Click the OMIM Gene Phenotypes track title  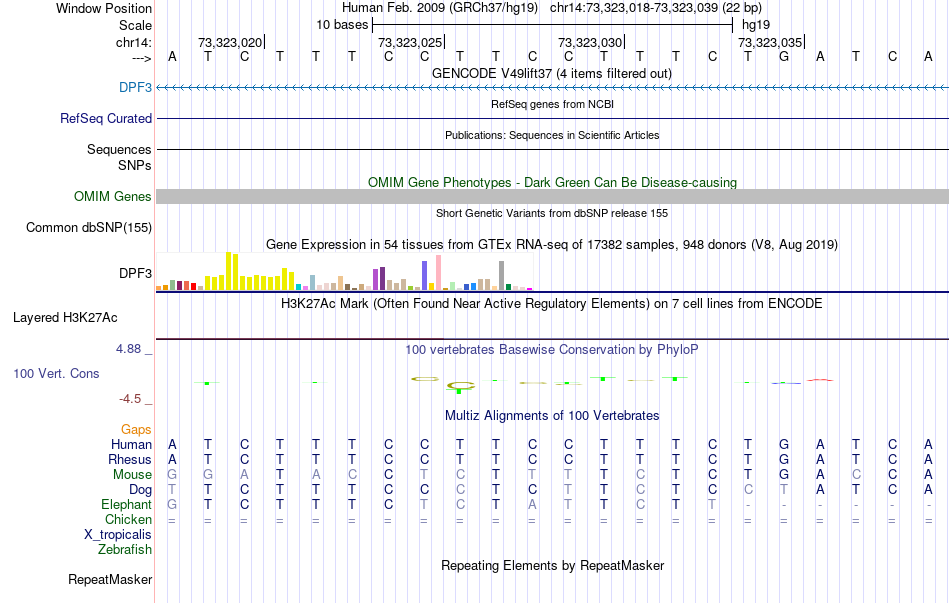coord(552,182)
